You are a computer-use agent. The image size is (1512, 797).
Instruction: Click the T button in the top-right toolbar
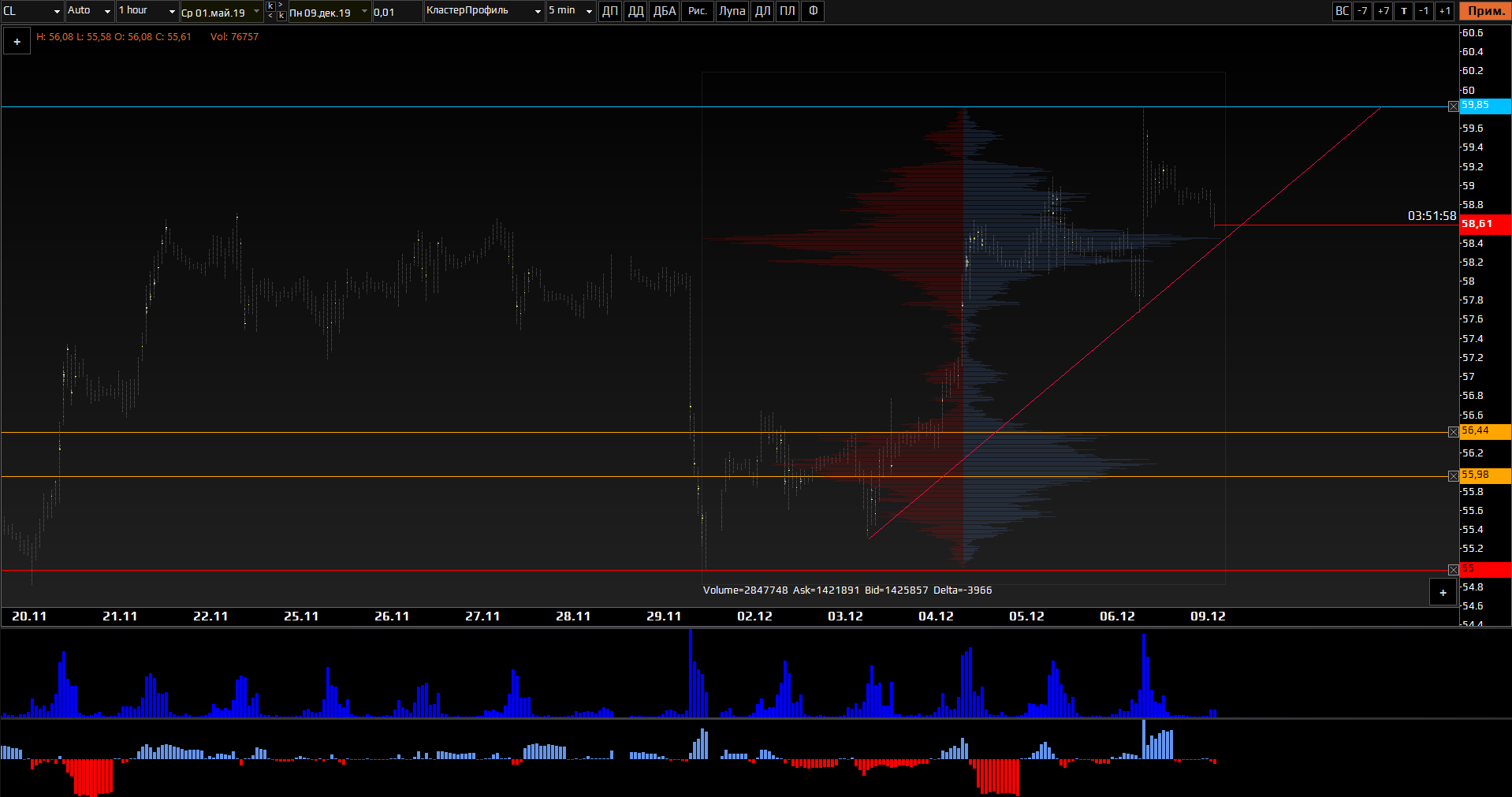(x=1403, y=11)
